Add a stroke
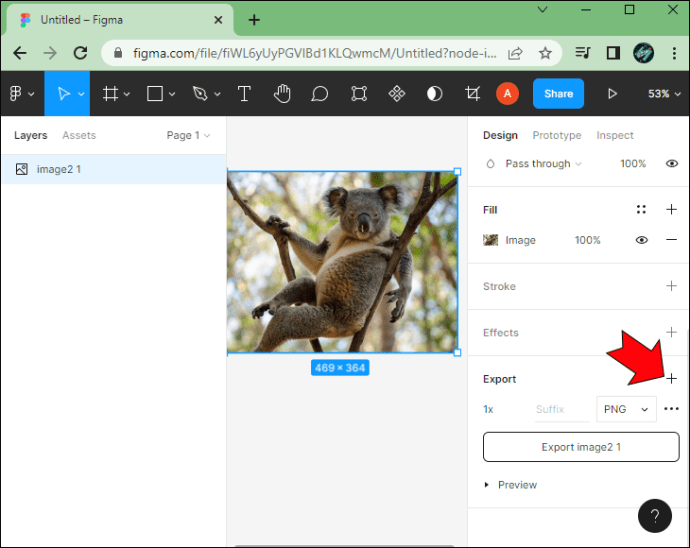This screenshot has width=690, height=548. (671, 286)
